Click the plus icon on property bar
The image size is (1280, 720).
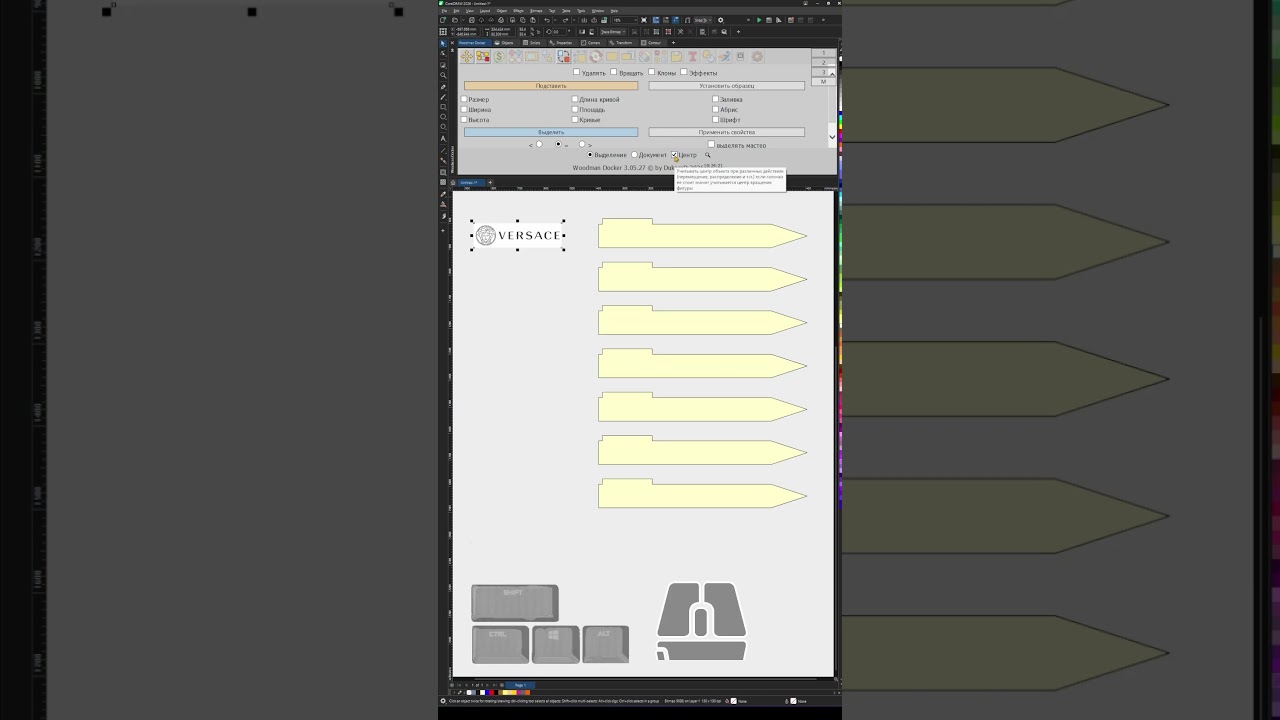click(738, 32)
